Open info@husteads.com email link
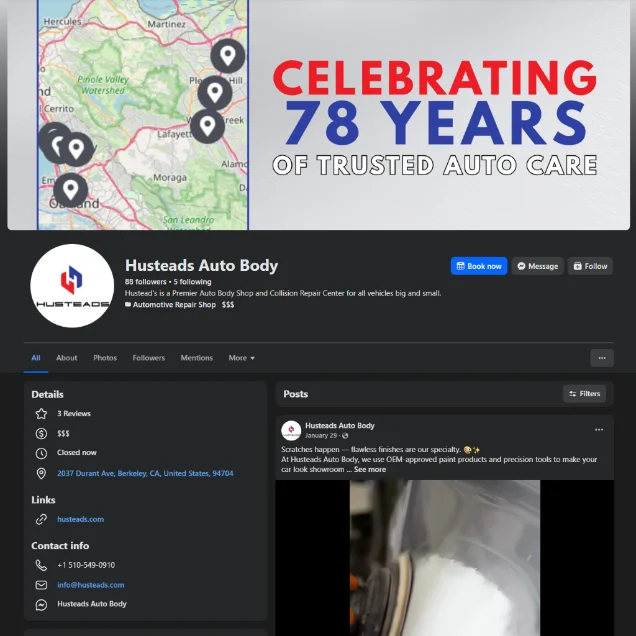The image size is (636, 636). [90, 585]
